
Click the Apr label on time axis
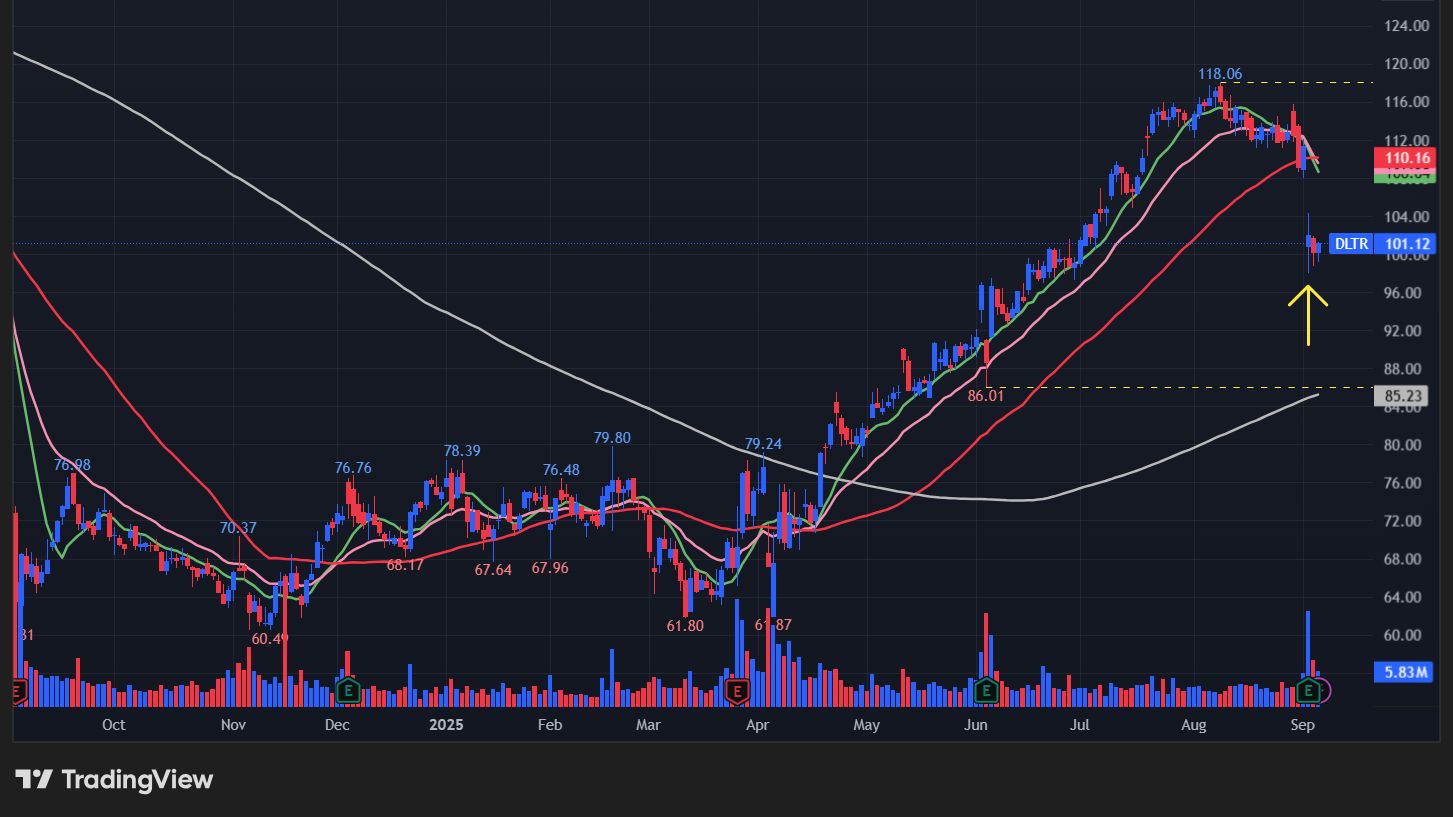tap(758, 724)
